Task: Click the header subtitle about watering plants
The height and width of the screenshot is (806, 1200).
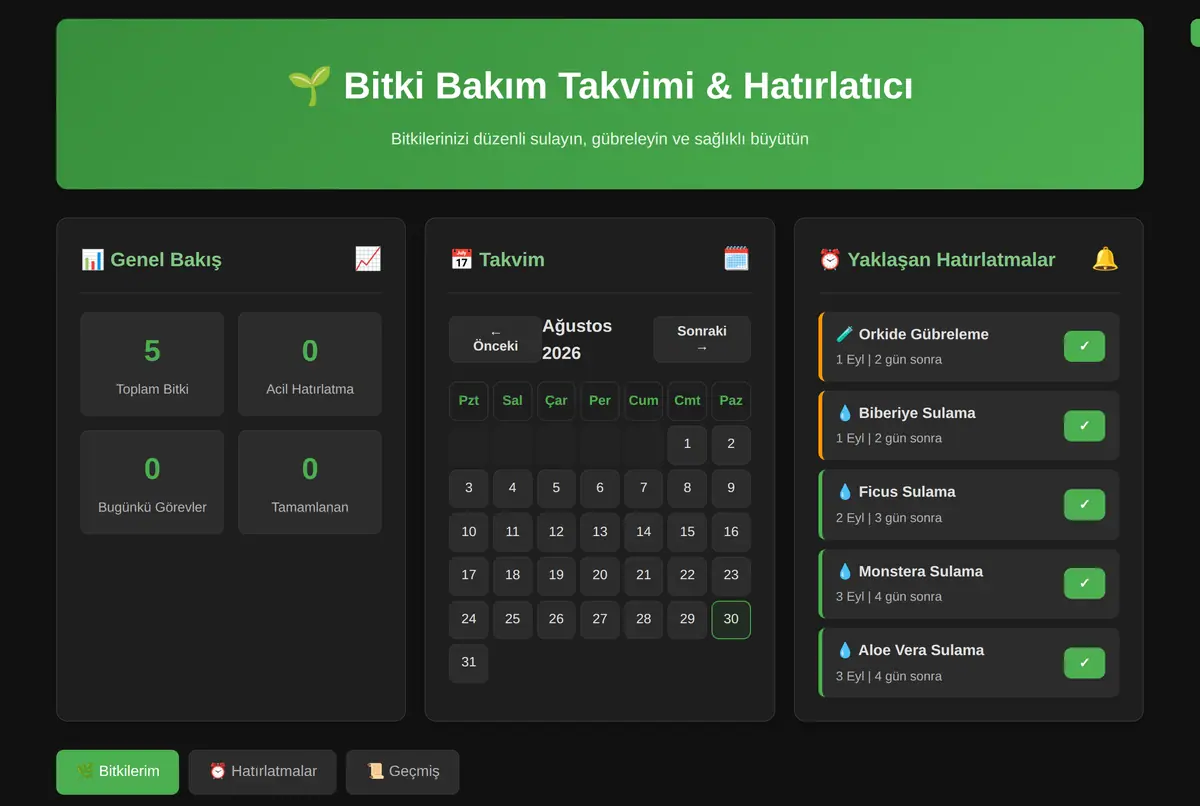Action: (600, 139)
